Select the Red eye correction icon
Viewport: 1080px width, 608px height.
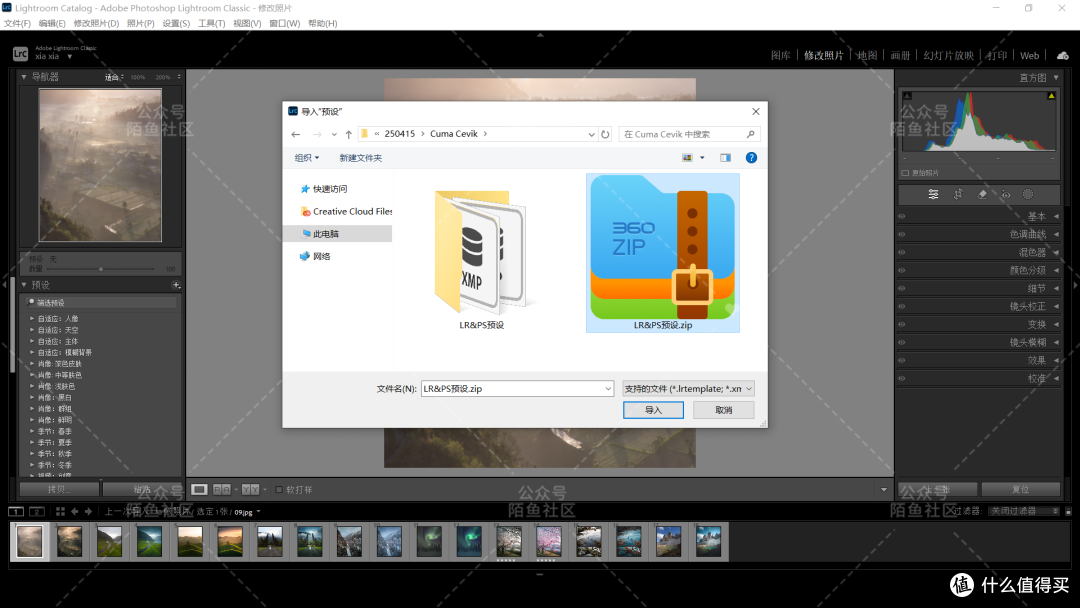coord(1006,194)
